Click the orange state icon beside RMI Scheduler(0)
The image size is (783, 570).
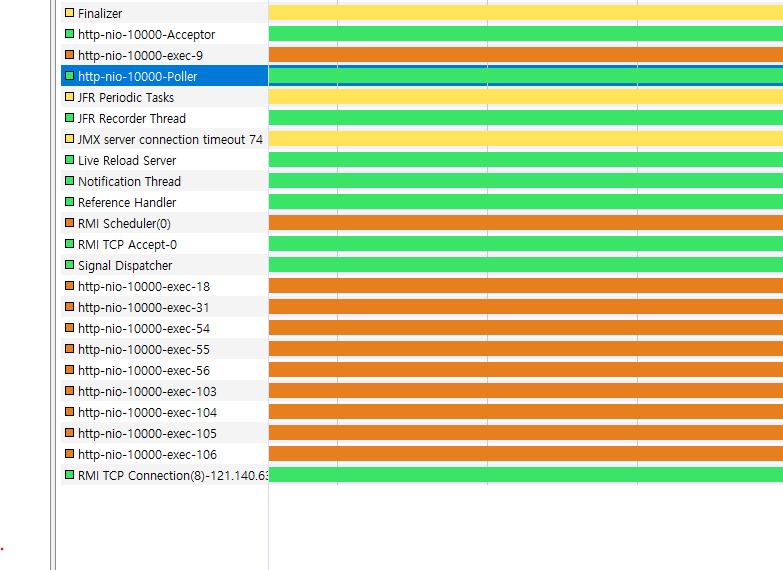(x=69, y=222)
